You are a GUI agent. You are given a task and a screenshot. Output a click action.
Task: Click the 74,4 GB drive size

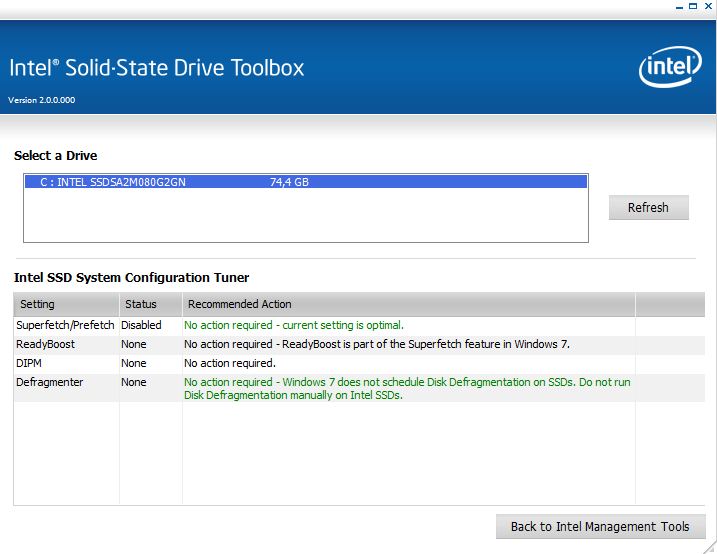coord(289,182)
